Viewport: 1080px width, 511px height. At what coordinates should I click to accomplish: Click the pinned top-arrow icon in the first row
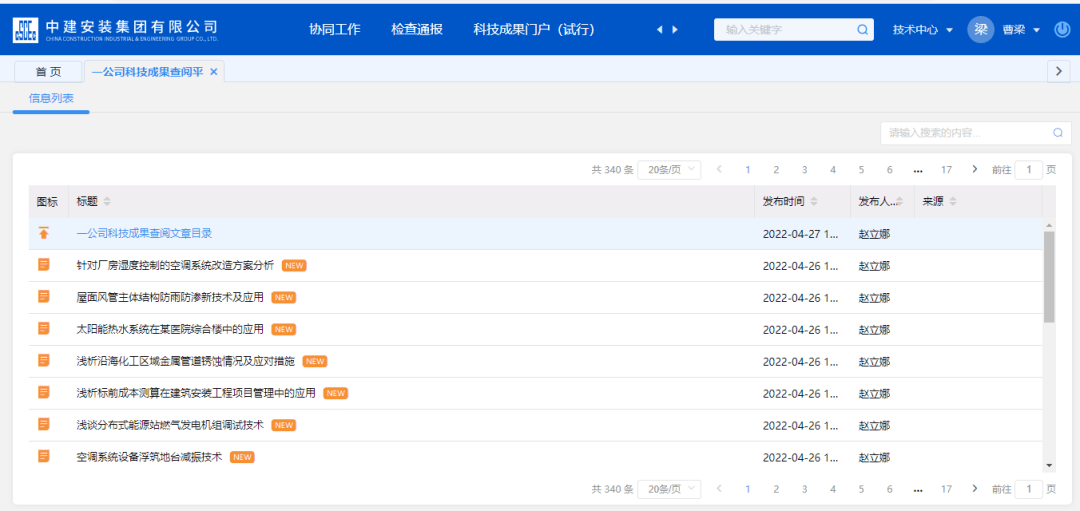point(43,233)
